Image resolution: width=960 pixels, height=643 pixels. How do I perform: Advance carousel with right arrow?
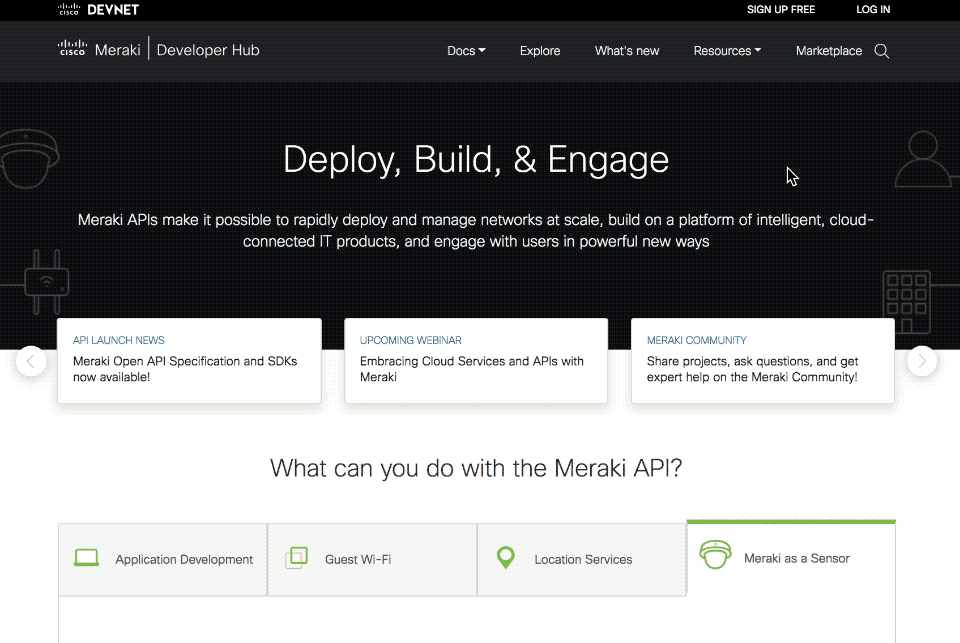point(922,361)
